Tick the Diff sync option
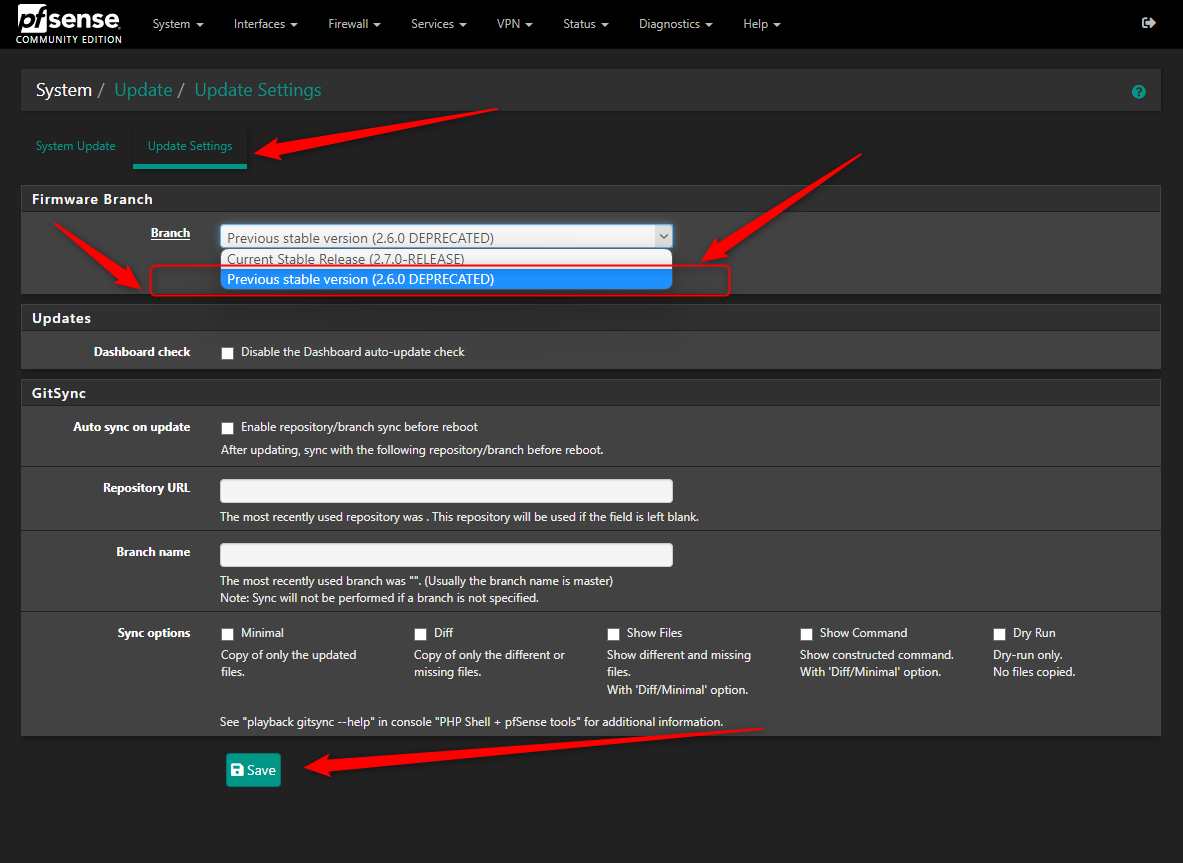This screenshot has width=1183, height=863. pos(420,634)
